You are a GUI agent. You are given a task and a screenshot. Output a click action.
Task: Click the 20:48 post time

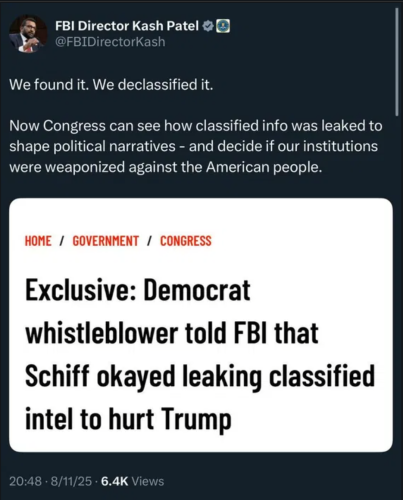point(26,481)
